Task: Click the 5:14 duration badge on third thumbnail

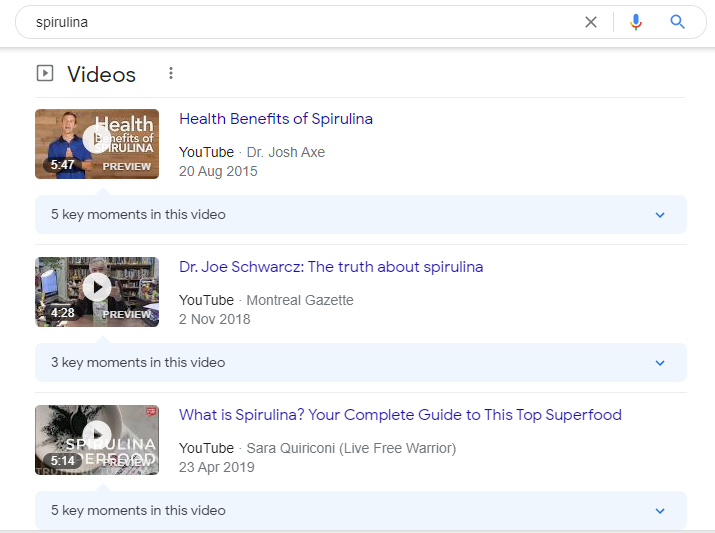Action: [62, 461]
